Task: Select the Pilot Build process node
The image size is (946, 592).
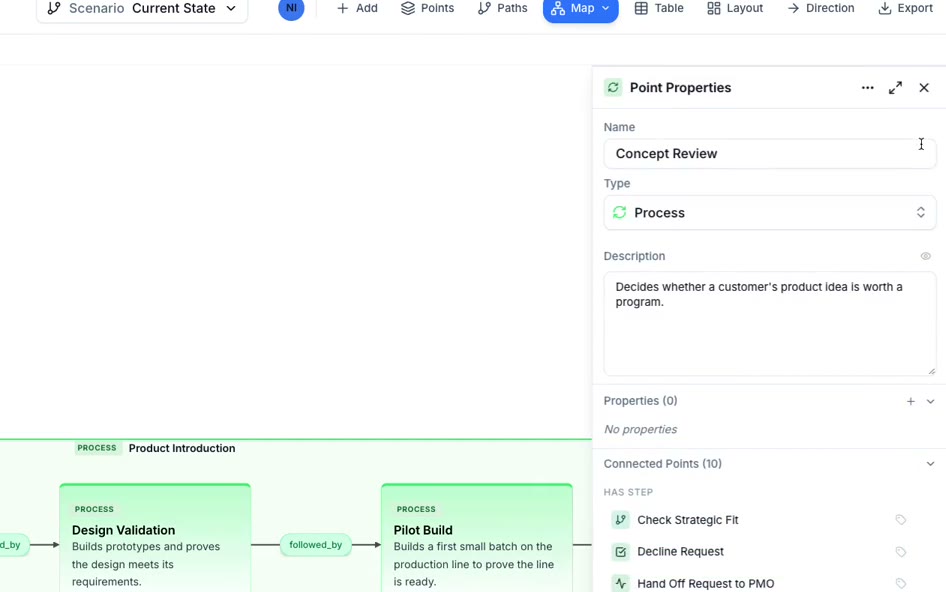Action: coord(477,538)
